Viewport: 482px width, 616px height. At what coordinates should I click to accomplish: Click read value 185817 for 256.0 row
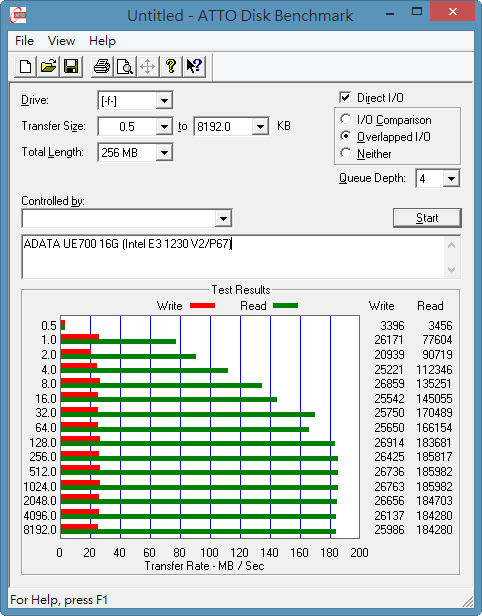434,457
